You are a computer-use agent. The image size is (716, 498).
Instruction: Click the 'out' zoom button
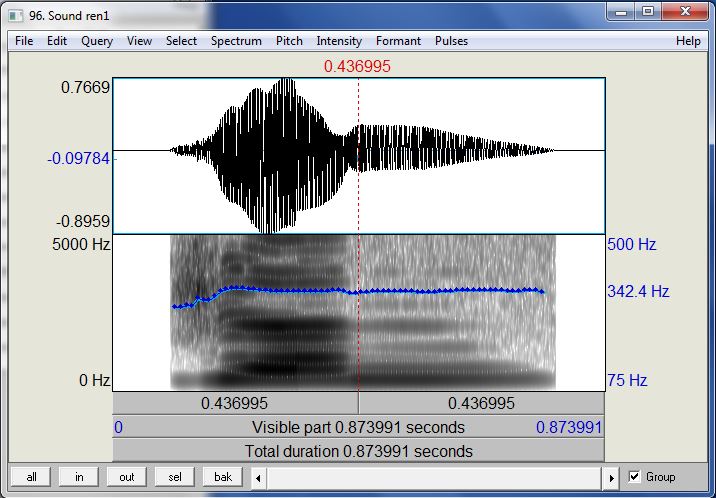click(126, 477)
